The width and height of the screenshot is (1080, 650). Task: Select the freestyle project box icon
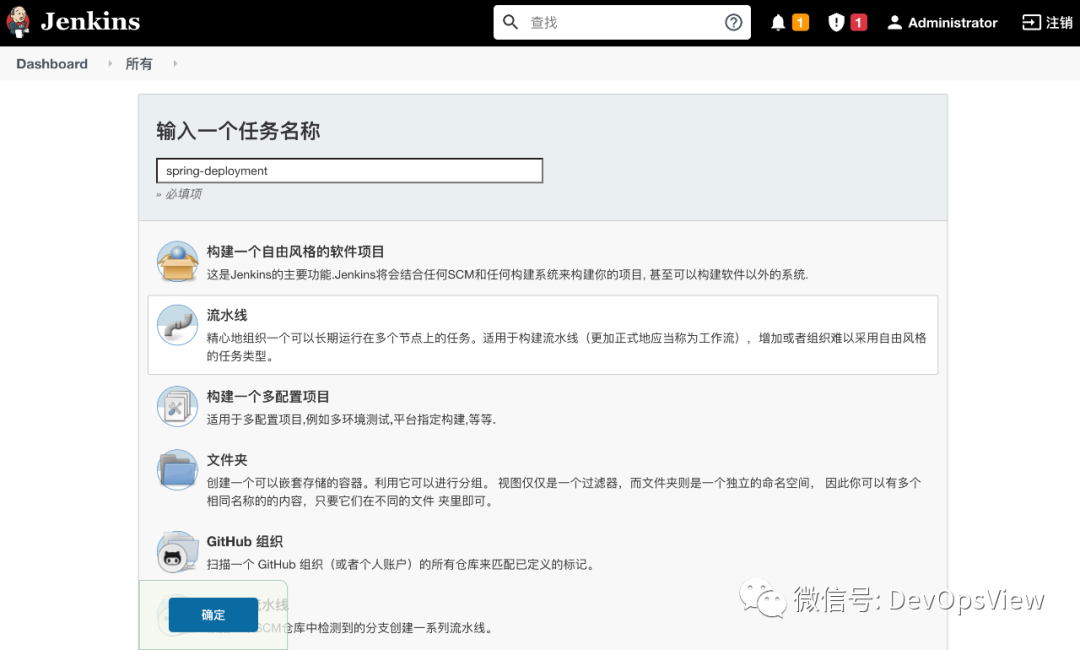coord(178,261)
